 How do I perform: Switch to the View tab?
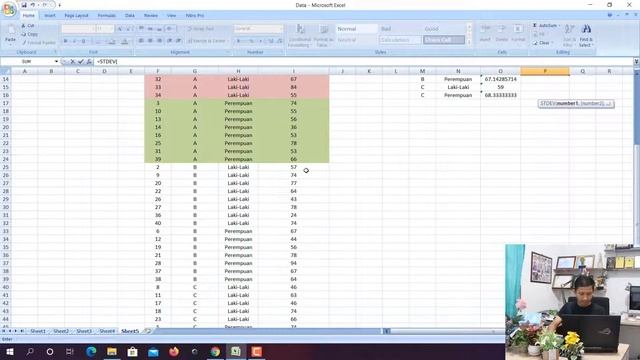pyautogui.click(x=171, y=16)
